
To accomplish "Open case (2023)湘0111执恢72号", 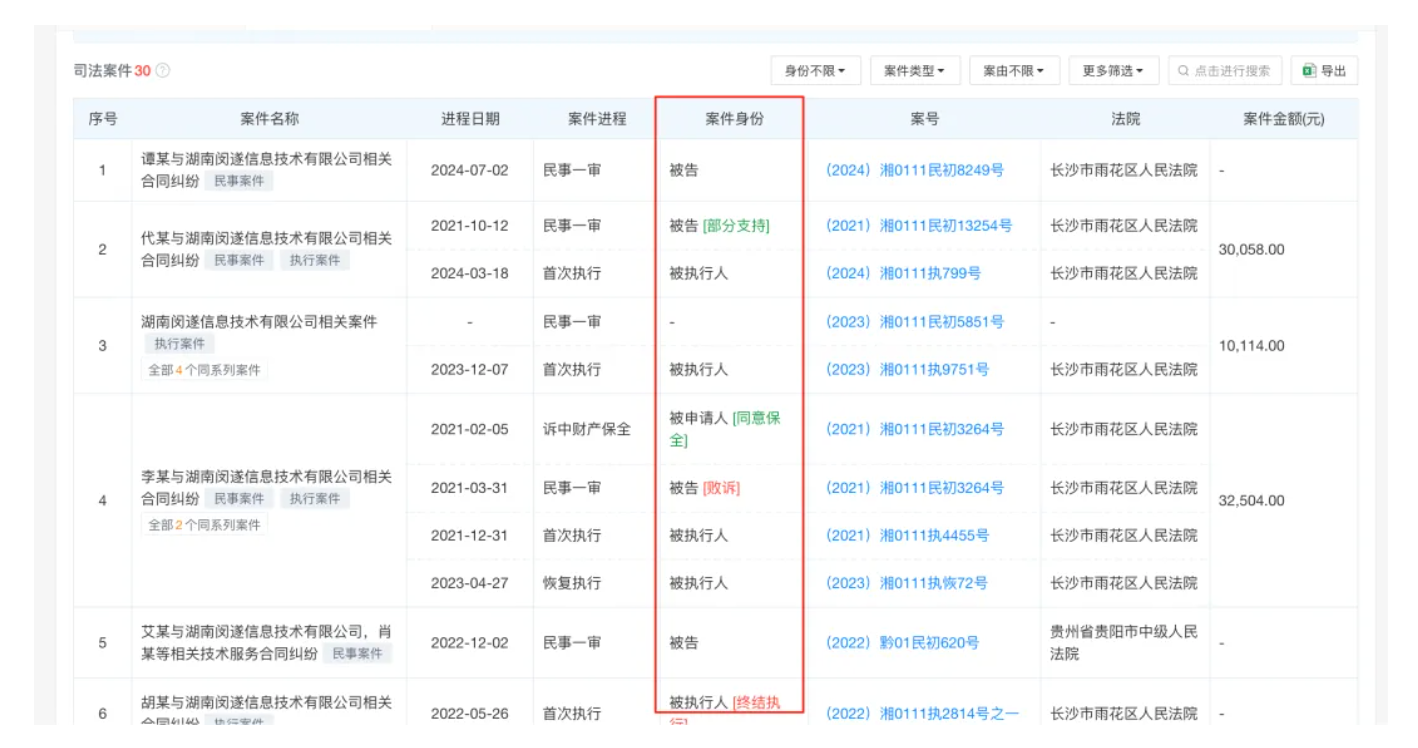I will (906, 583).
